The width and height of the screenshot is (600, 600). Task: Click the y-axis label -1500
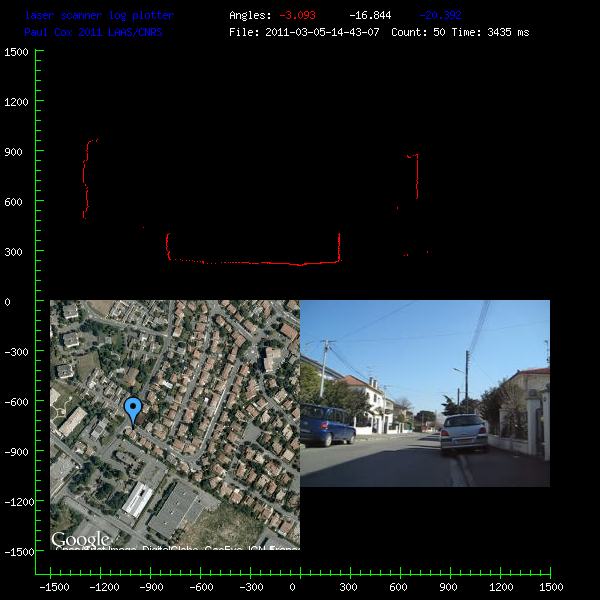click(20, 552)
